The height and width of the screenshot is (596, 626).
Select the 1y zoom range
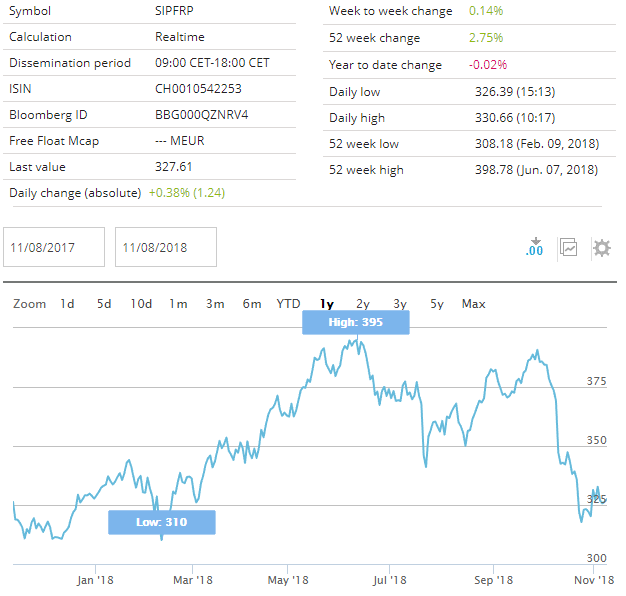[327, 304]
